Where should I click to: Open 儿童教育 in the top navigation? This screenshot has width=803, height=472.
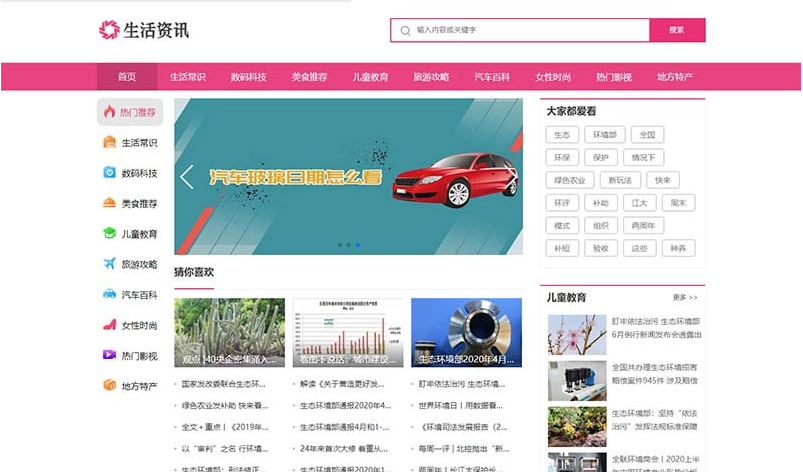(x=370, y=77)
